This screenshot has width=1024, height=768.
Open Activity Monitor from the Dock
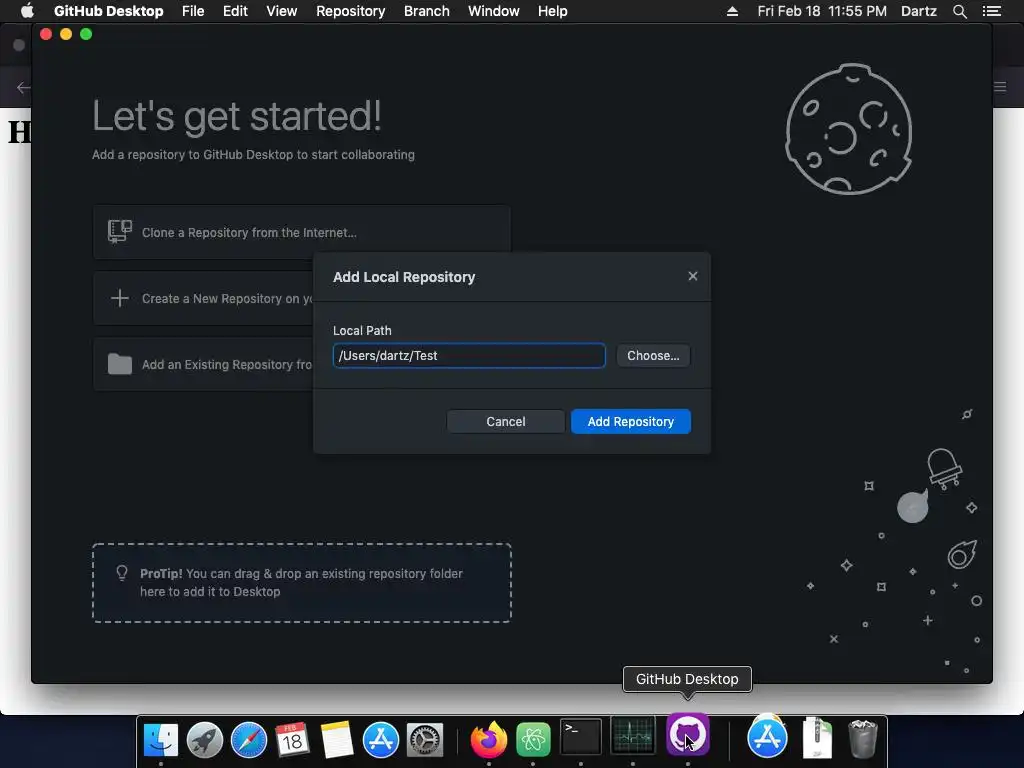(632, 735)
